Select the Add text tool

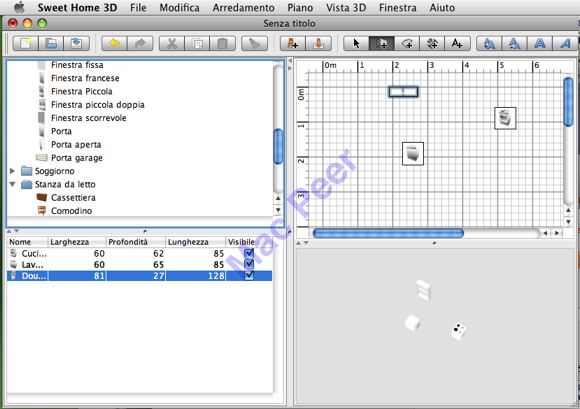pyautogui.click(x=457, y=44)
